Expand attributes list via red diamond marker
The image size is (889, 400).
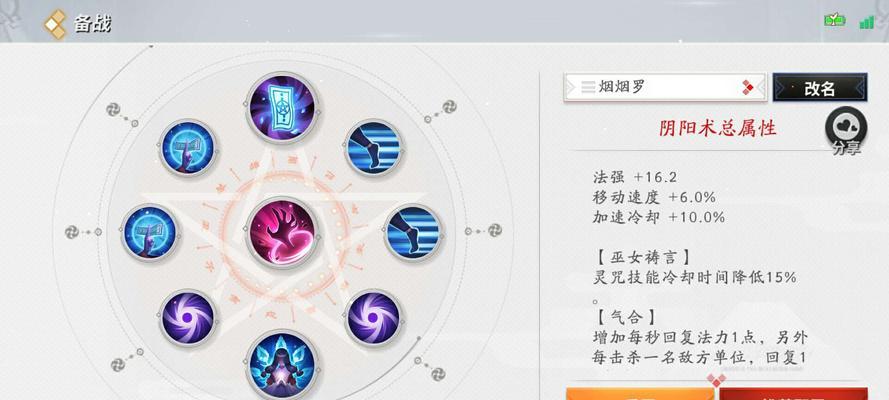[x=717, y=380]
